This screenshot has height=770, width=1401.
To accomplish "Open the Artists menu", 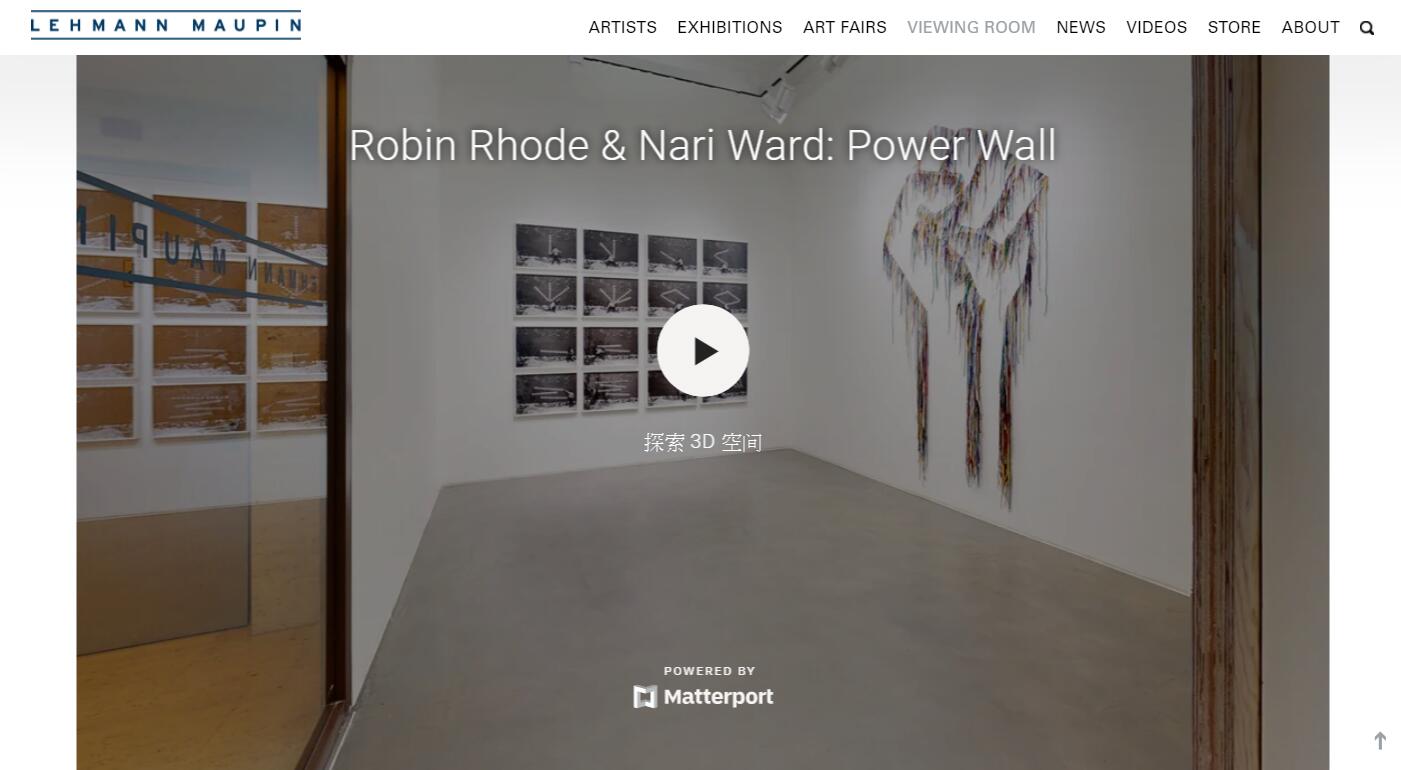I will coord(623,28).
